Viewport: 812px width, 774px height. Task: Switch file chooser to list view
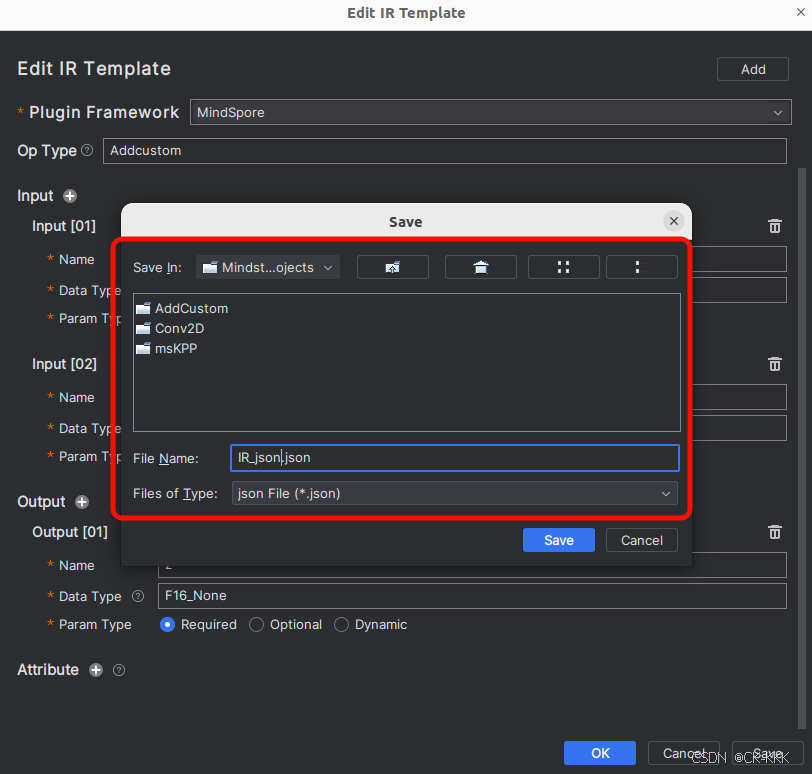[x=563, y=267]
